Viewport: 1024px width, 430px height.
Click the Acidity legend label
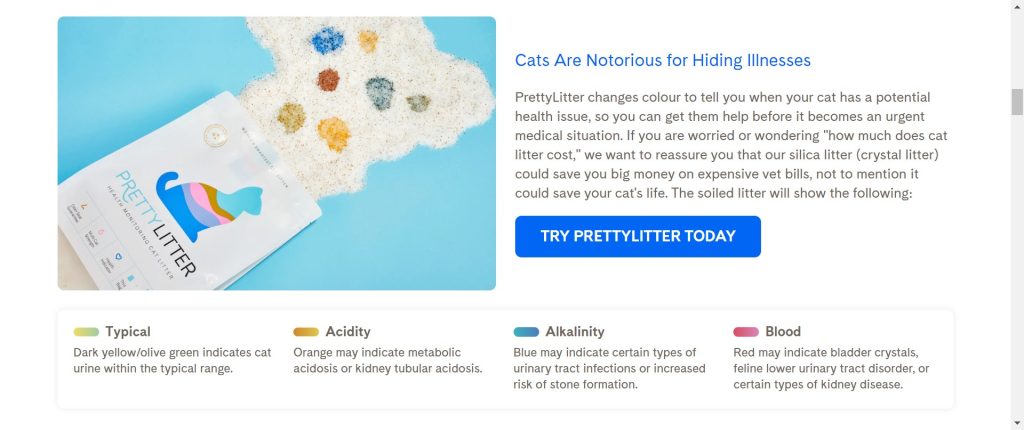point(348,332)
